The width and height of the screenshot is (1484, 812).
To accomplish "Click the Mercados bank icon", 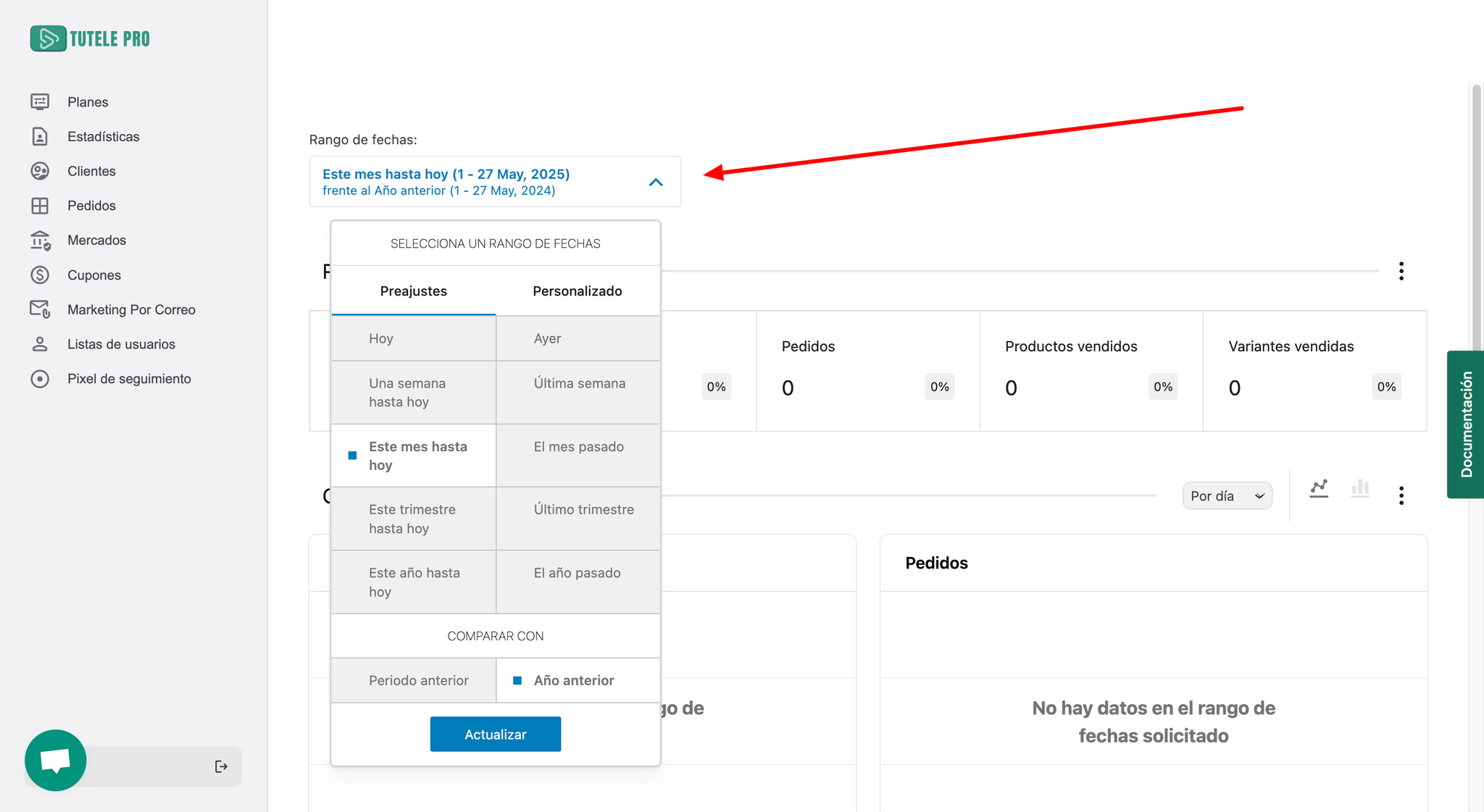I will click(x=40, y=240).
